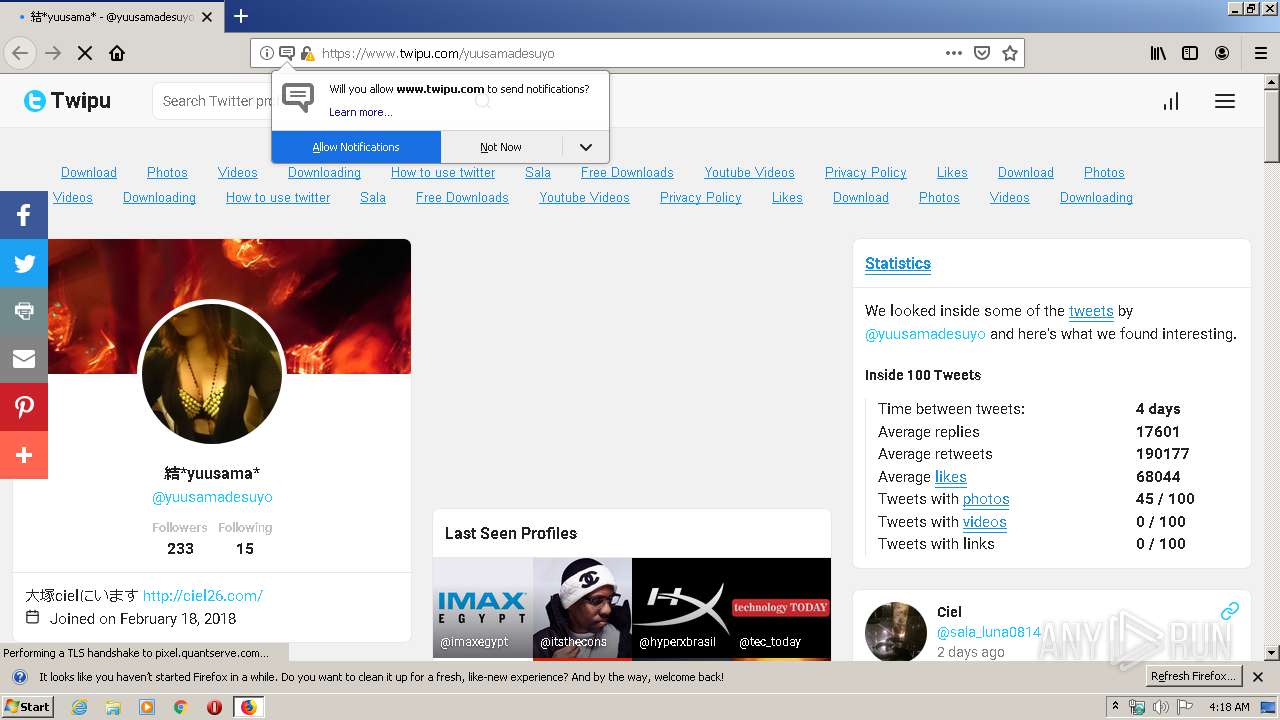Open photos link in statistics table

point(986,499)
